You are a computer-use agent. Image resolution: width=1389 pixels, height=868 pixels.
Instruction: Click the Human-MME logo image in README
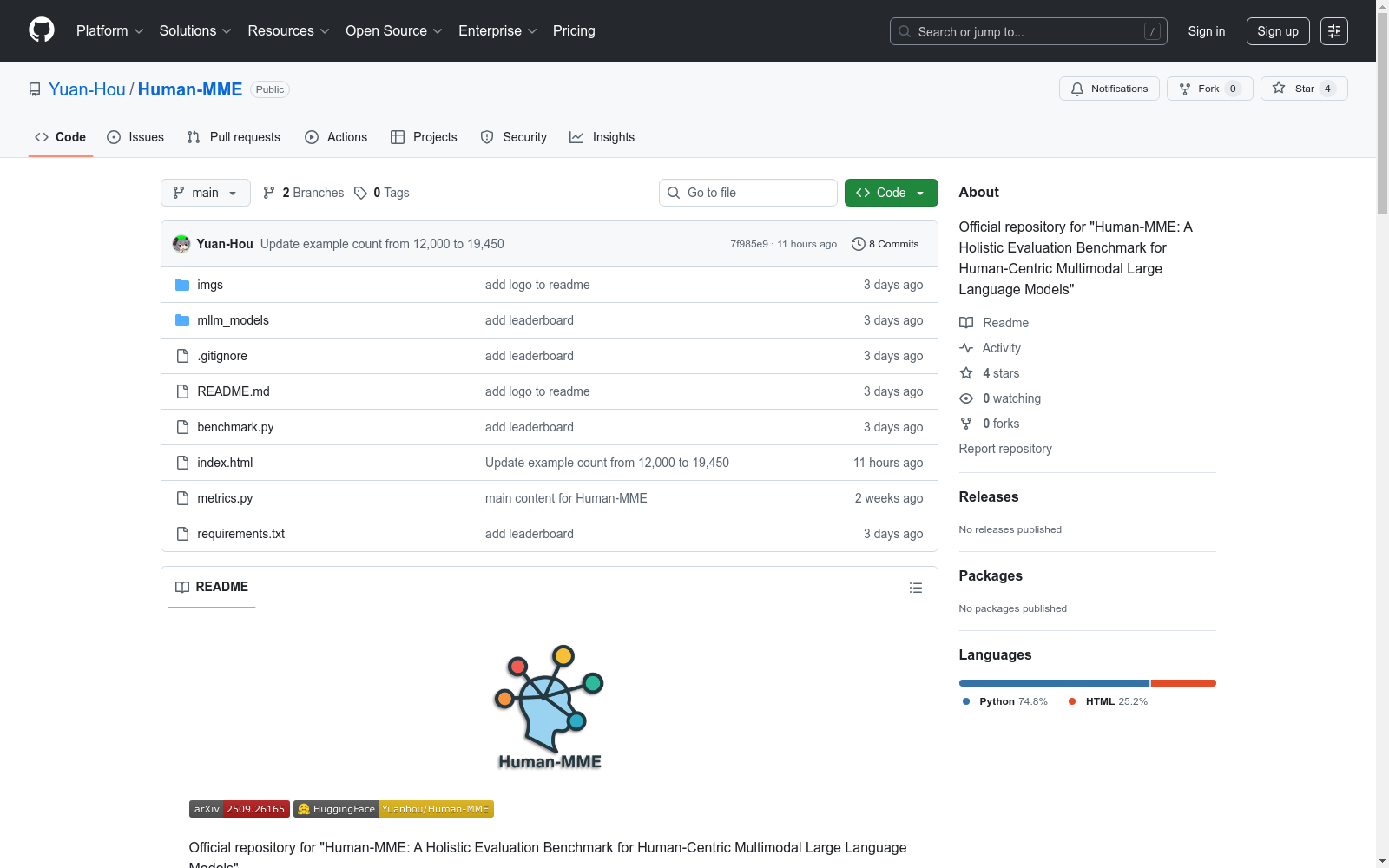(x=550, y=707)
